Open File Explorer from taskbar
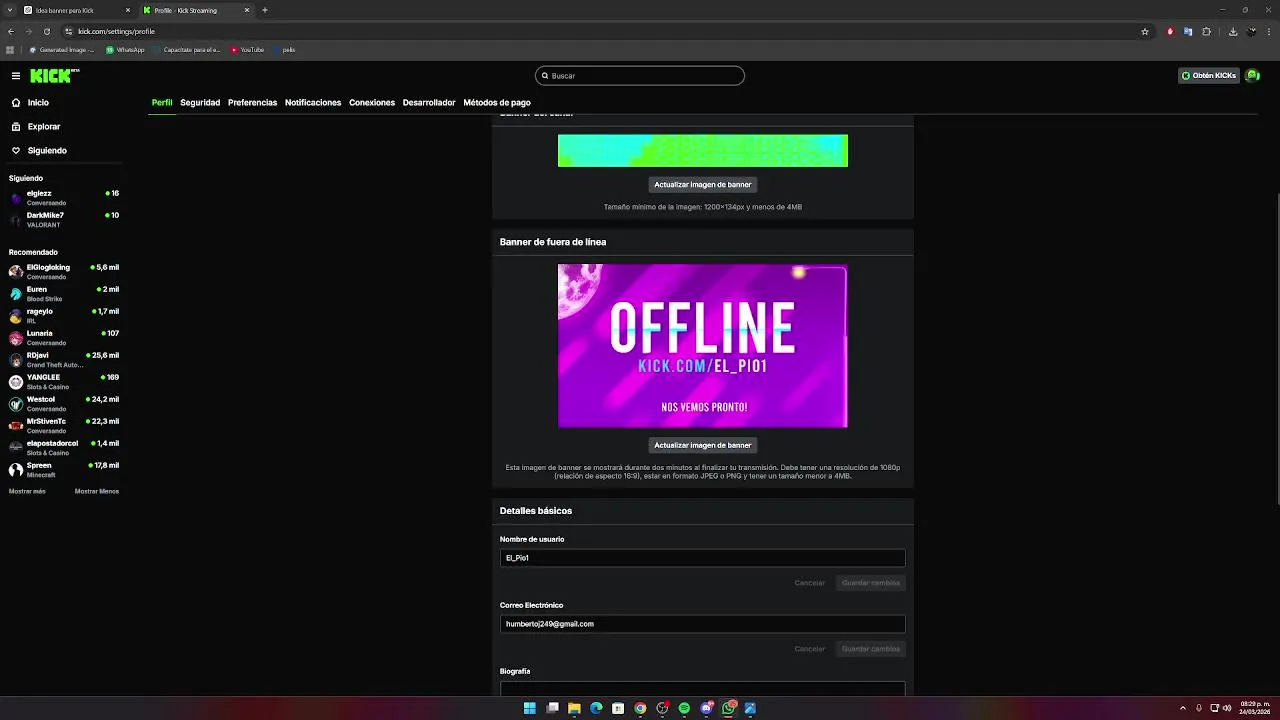Screen dimensions: 1280x720 click(x=574, y=708)
